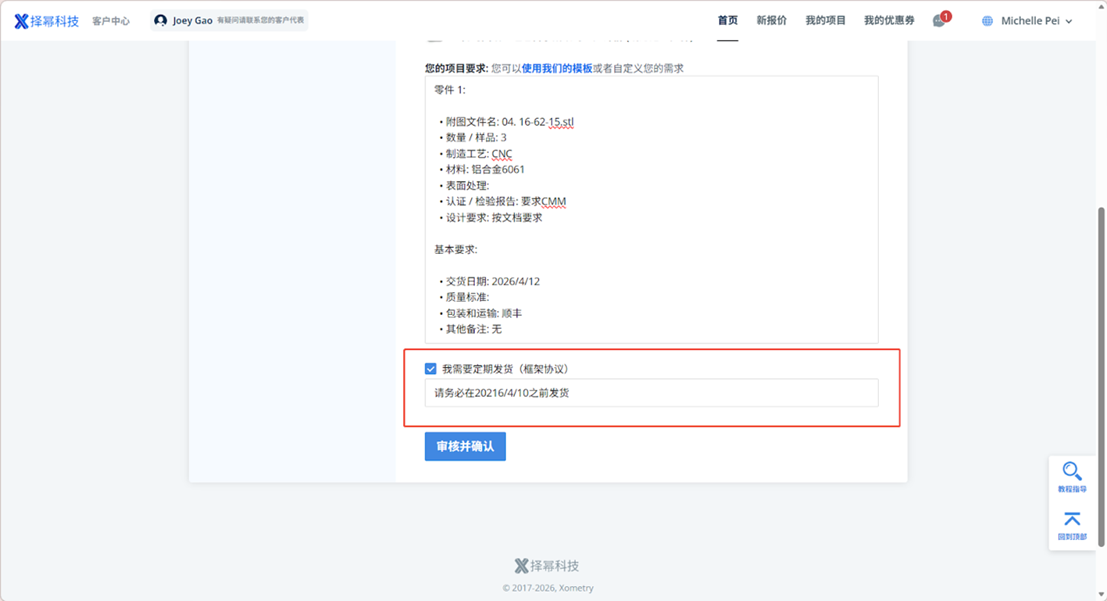Screen dimensions: 1107x601
Task: Click the customer representative contact text
Action: [260, 21]
